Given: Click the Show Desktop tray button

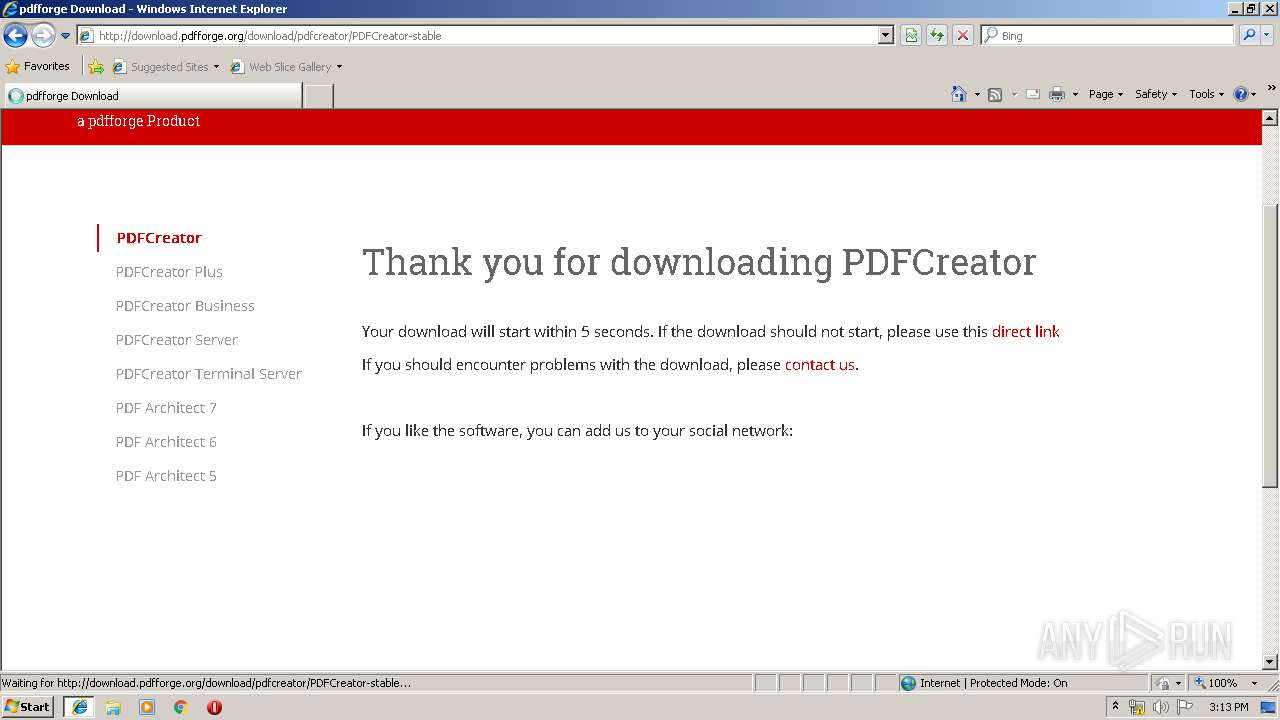Looking at the screenshot, I should 1268,707.
